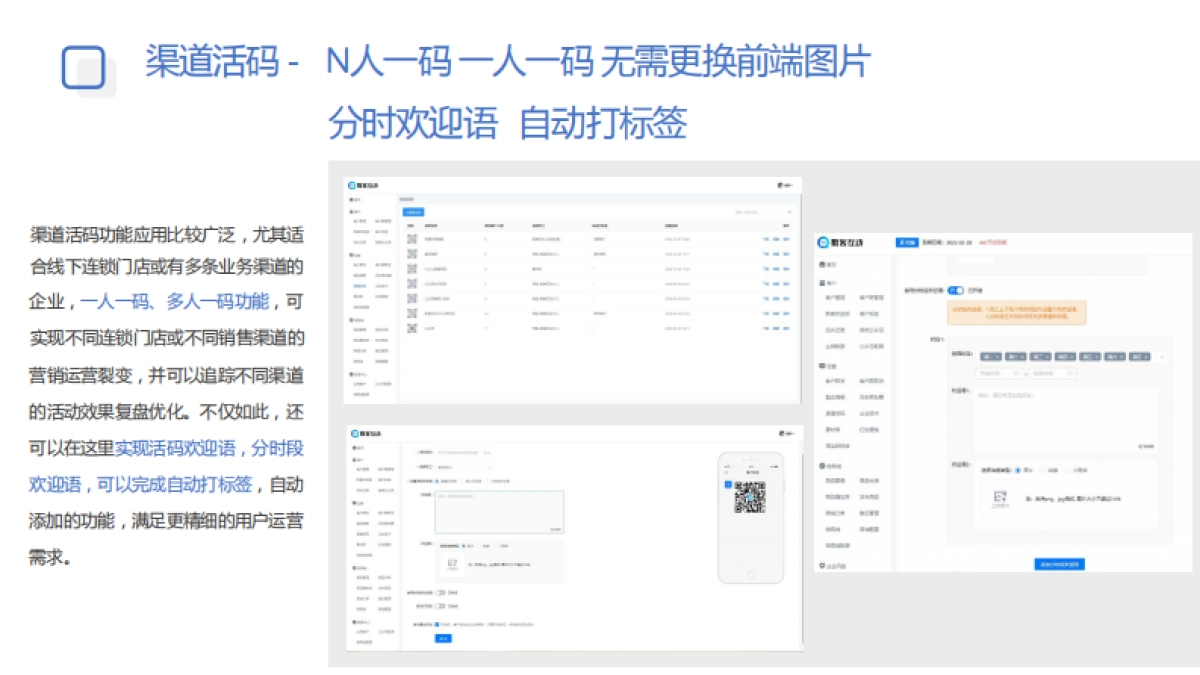The image size is (1200, 675).
Task: Click the upload picture icon in right-side form
Action: (x=999, y=499)
